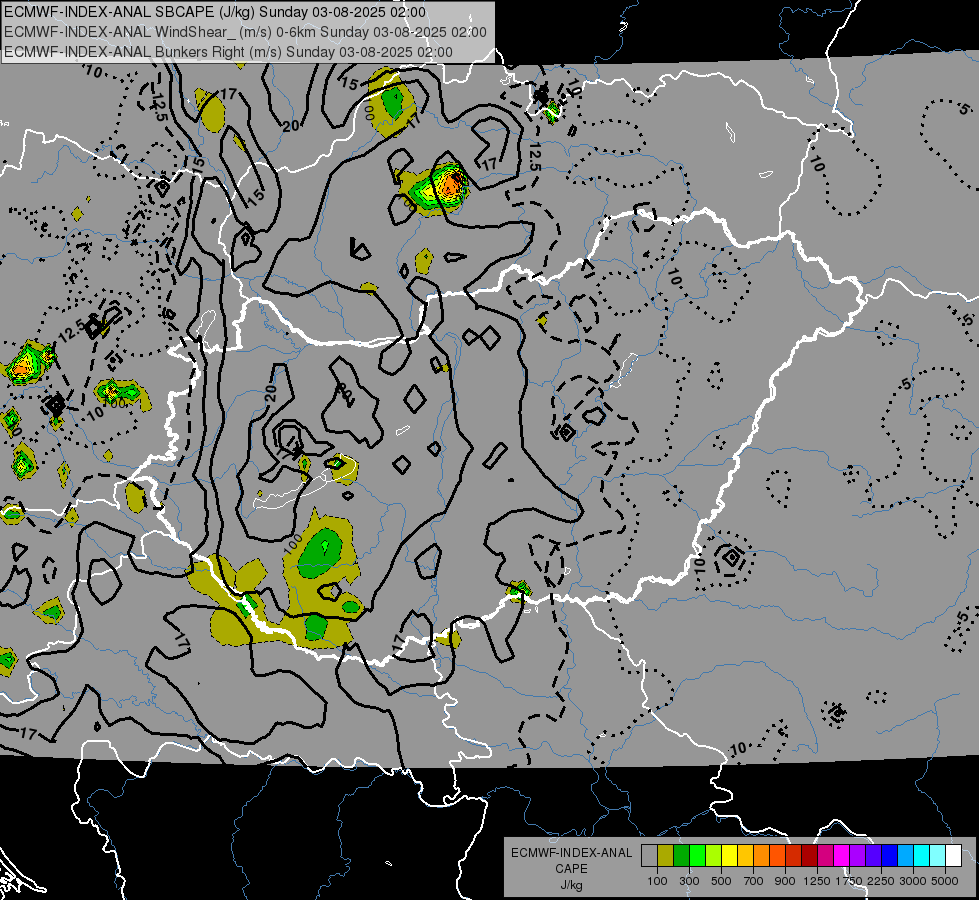Select the olive 100 J/kg legend swatch
Screen dimensions: 979x900
pos(665,856)
